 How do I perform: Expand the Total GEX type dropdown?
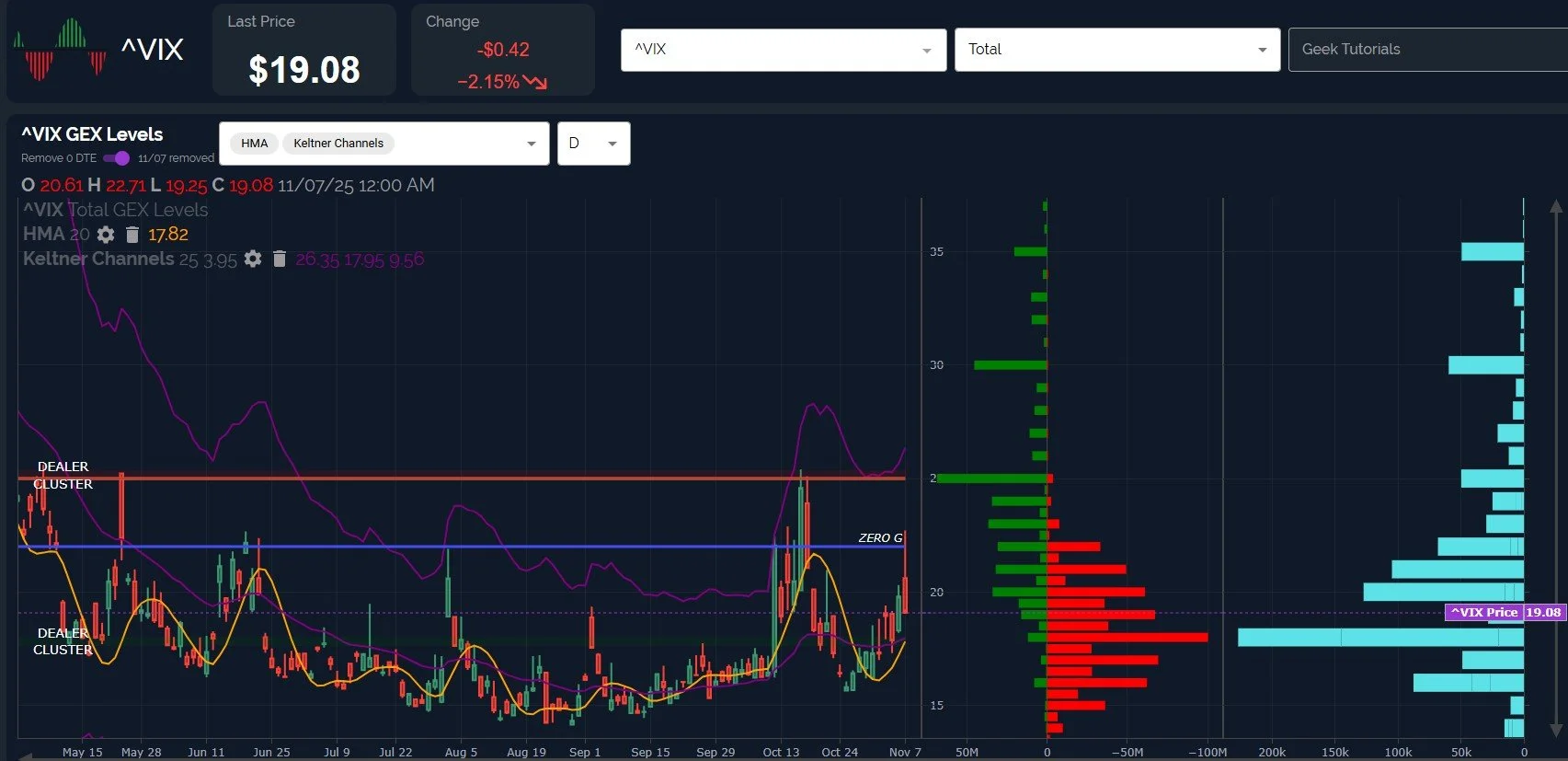(1117, 50)
